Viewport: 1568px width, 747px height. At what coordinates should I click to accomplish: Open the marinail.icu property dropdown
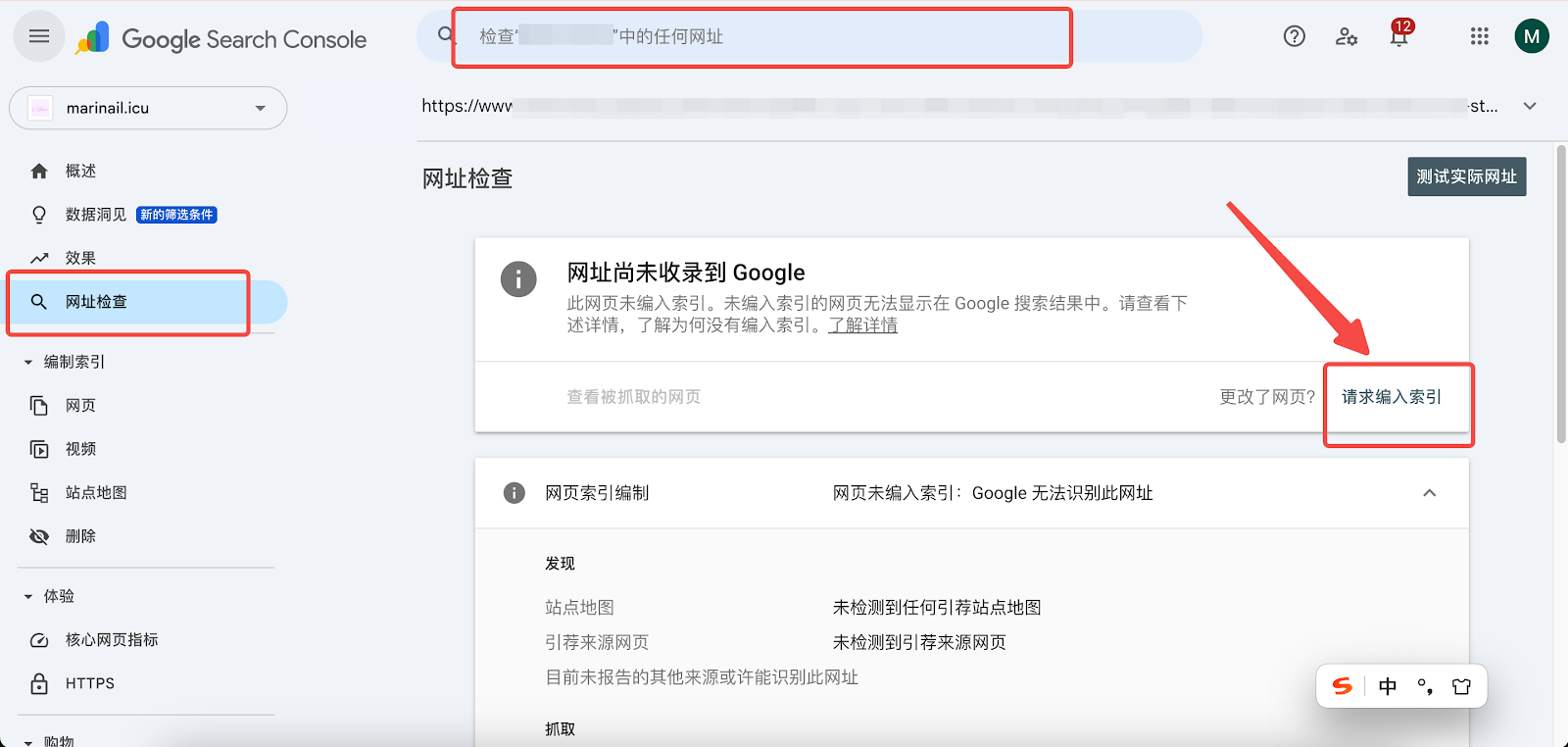(148, 108)
